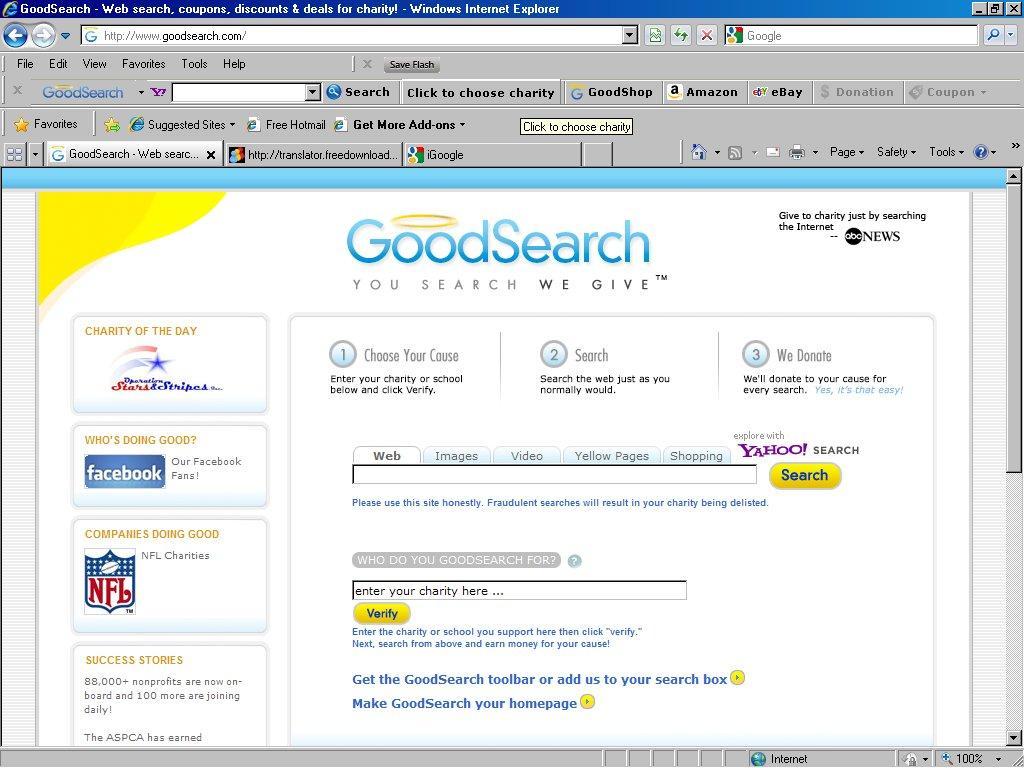Click the Home icon in command bar
Viewport: 1024px width, 768px height.
699,152
